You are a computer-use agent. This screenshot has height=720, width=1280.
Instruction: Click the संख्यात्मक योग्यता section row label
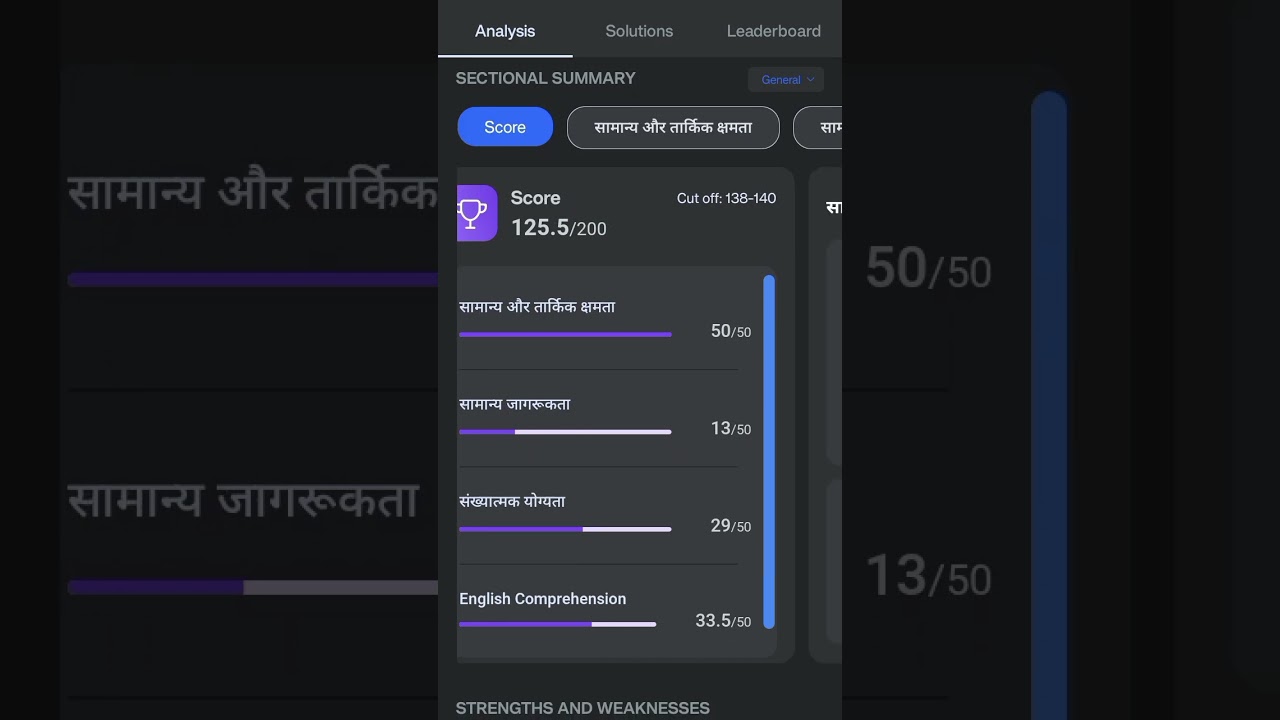point(512,501)
